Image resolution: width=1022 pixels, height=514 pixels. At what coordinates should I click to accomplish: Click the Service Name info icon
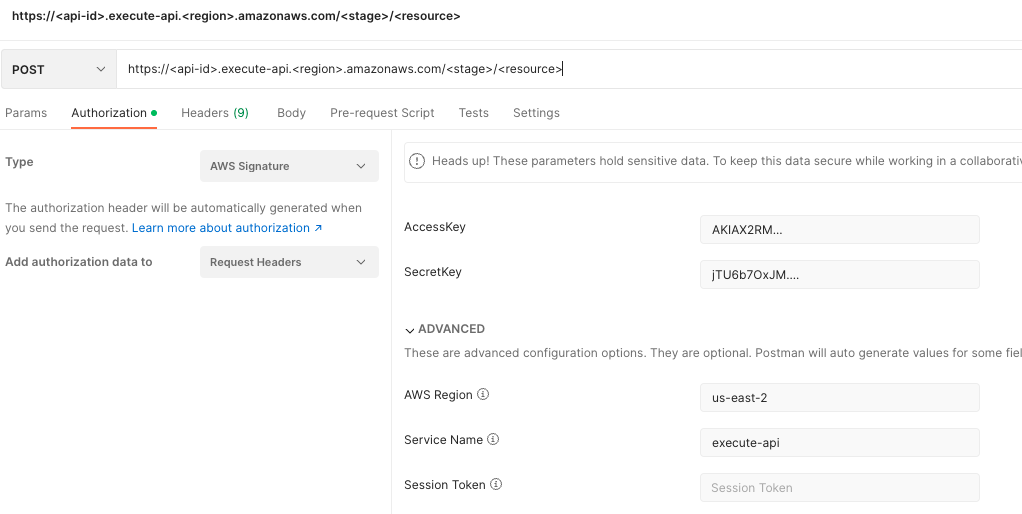point(493,440)
